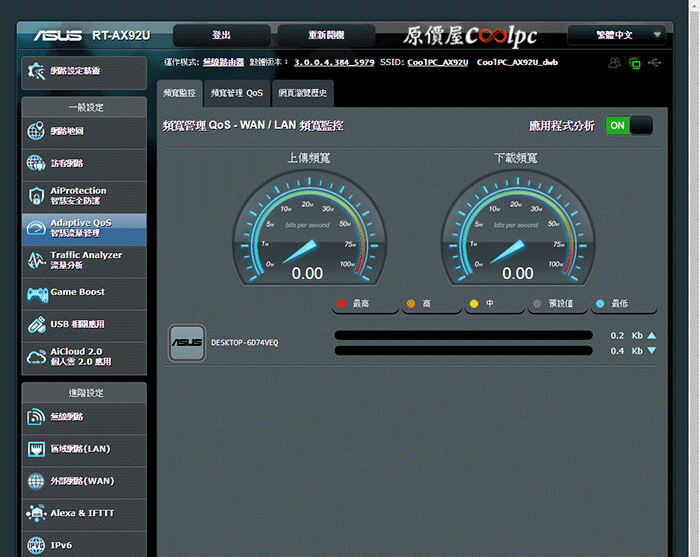Click the ASUS logo in header

[x=58, y=35]
